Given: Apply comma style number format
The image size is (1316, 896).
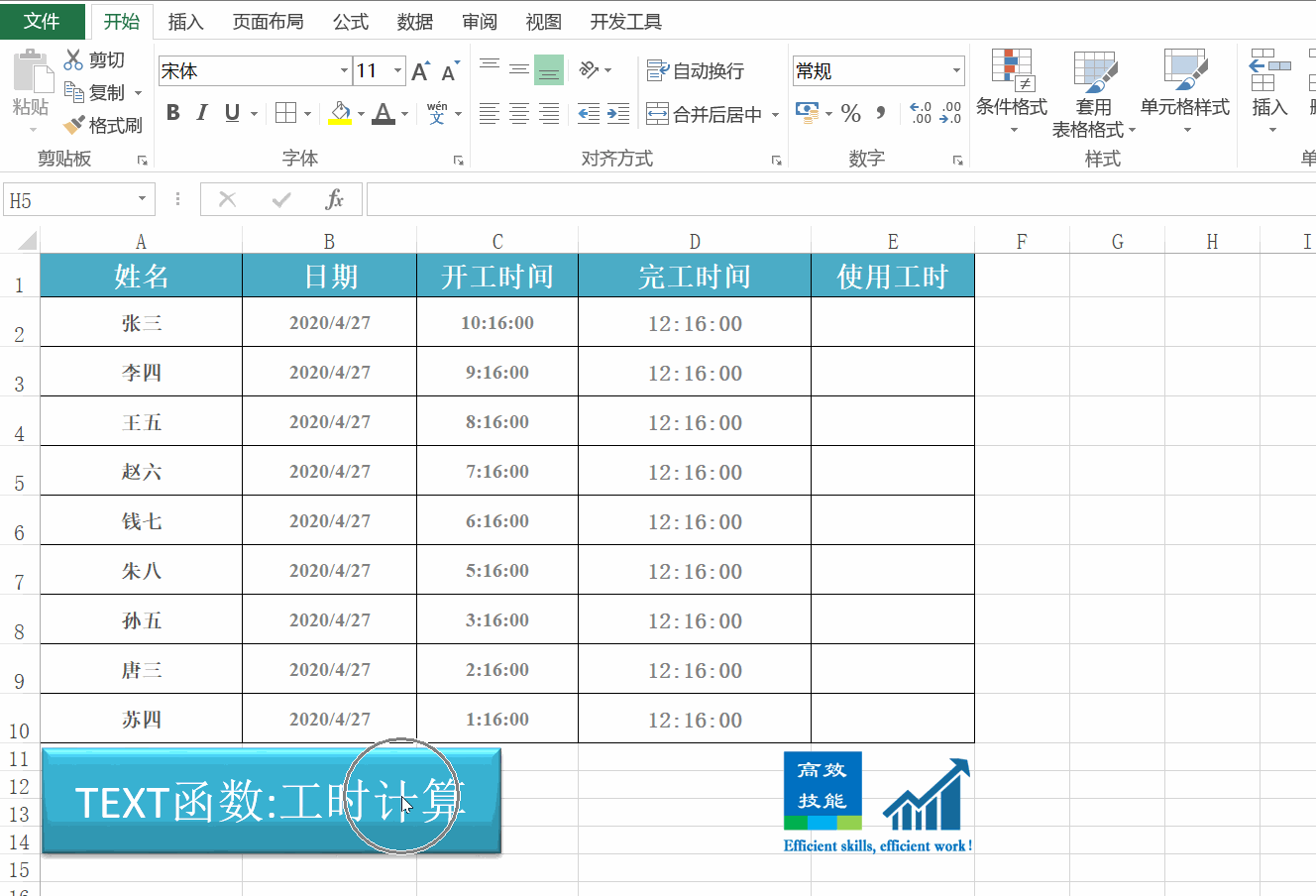Looking at the screenshot, I should 880,113.
